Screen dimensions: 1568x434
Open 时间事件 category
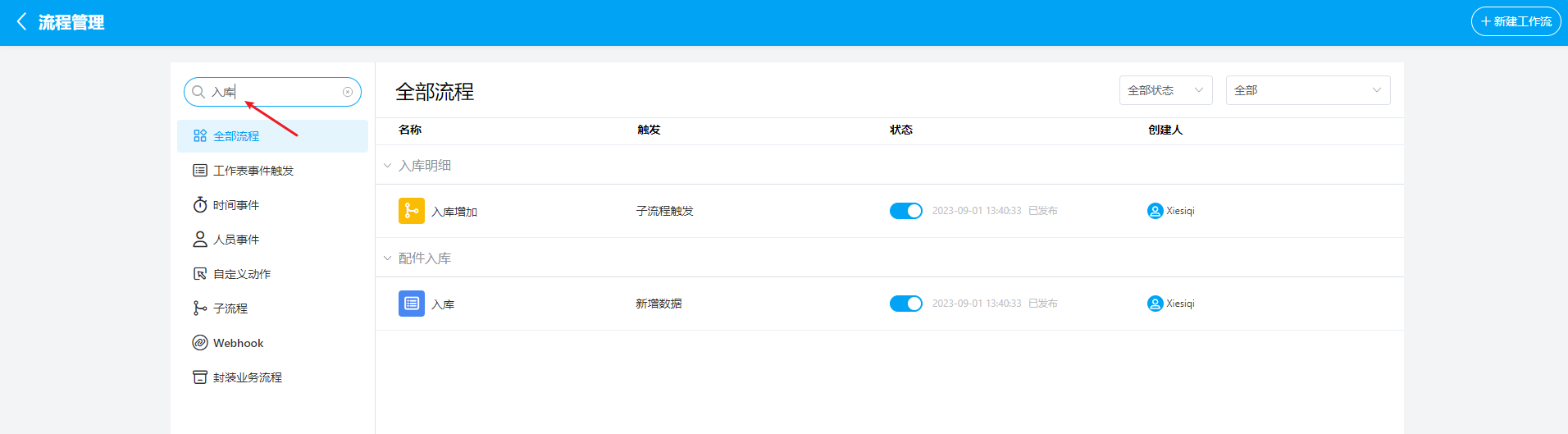pyautogui.click(x=272, y=205)
